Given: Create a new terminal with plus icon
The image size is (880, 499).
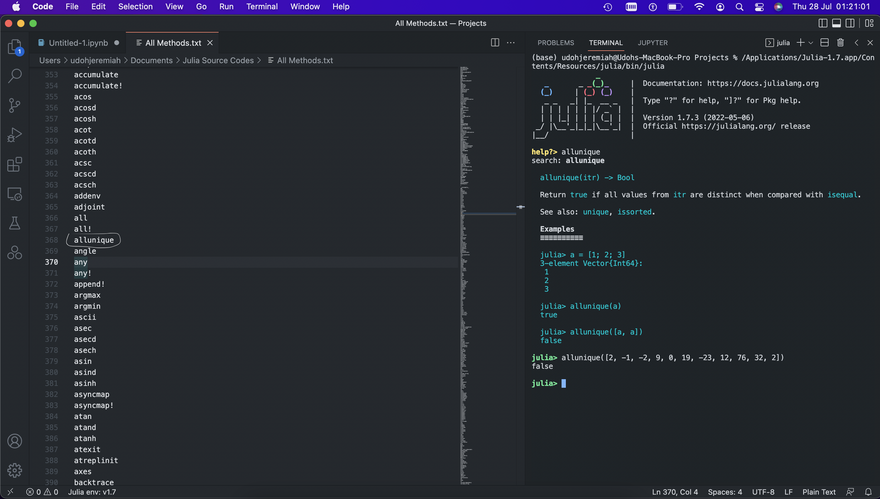Looking at the screenshot, I should (x=800, y=43).
